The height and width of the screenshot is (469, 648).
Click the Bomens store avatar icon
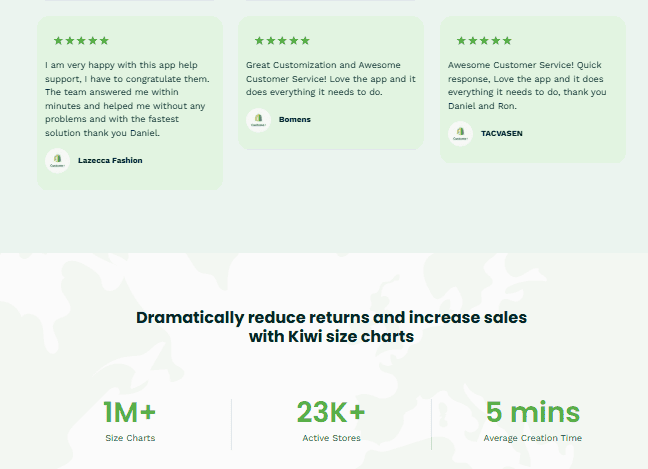point(258,120)
